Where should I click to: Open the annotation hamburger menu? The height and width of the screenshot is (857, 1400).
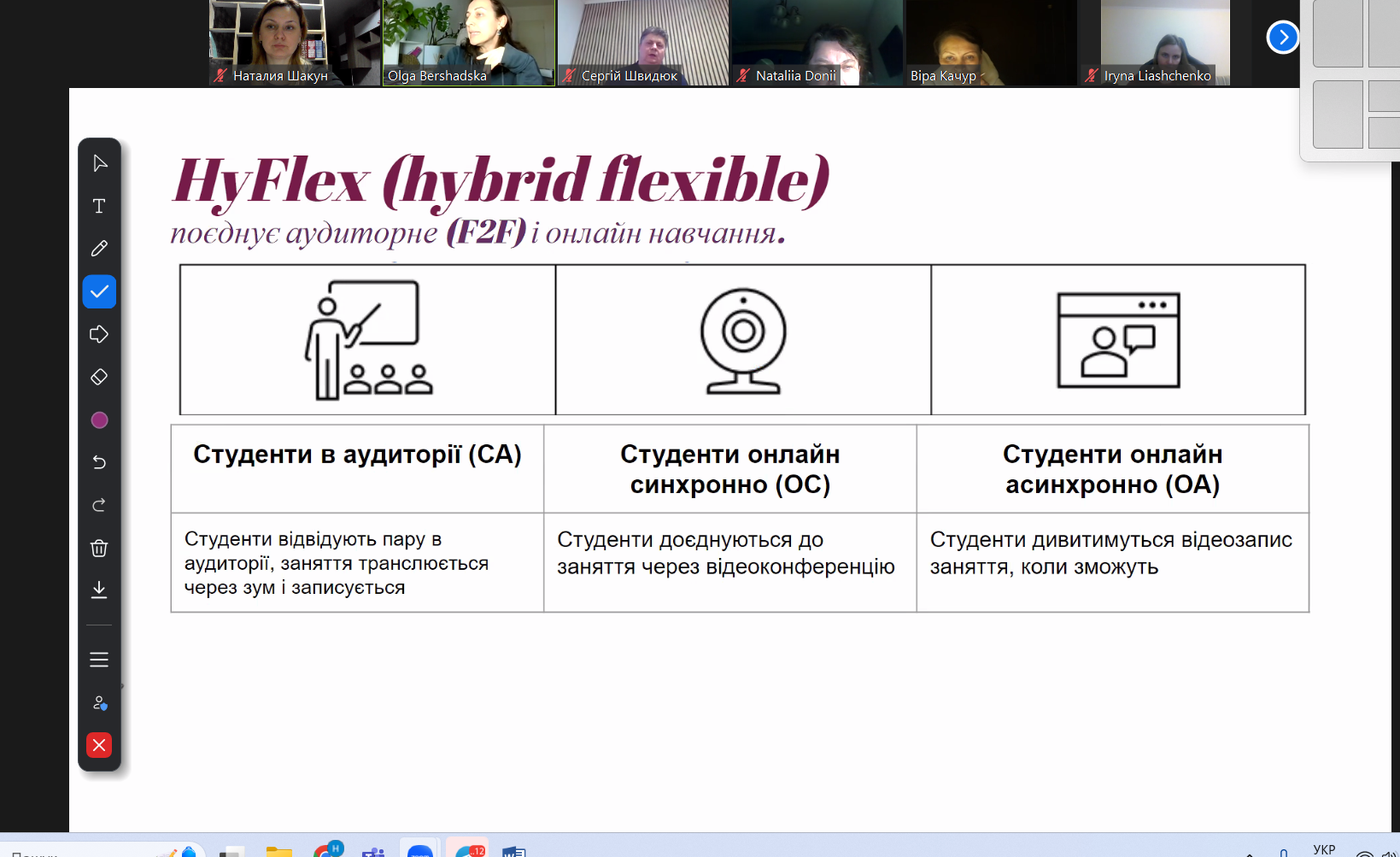(x=99, y=660)
